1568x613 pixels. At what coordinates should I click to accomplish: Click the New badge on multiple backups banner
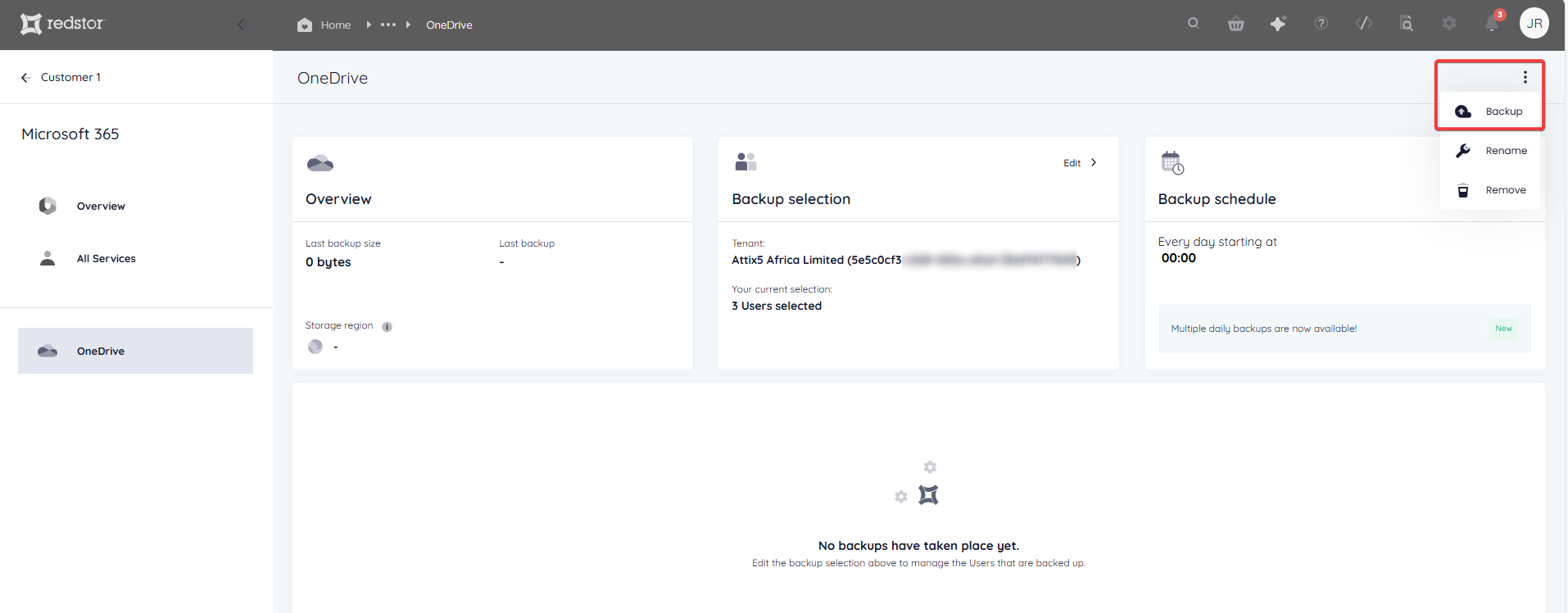click(x=1503, y=329)
